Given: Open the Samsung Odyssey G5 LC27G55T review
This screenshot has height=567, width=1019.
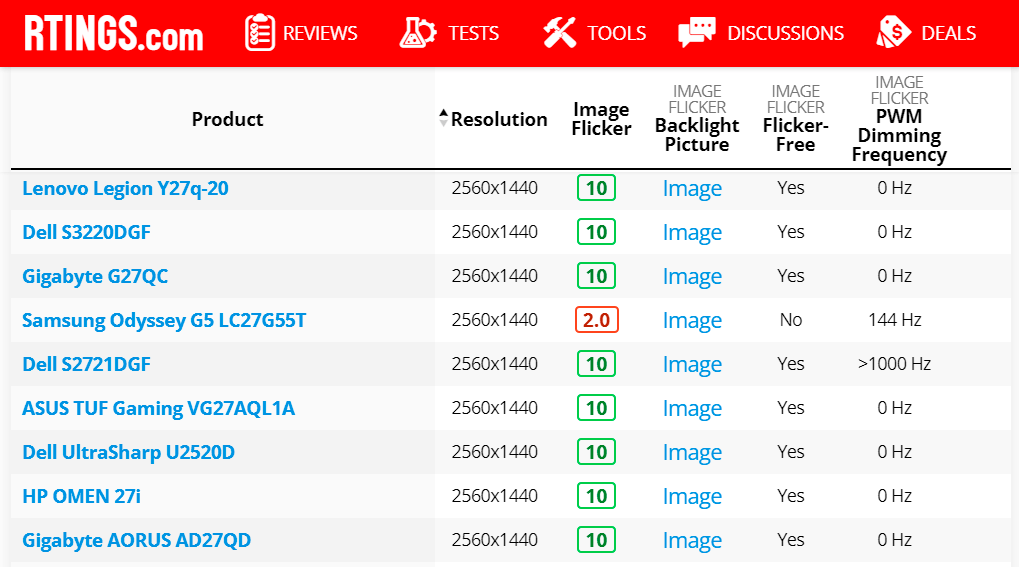Looking at the screenshot, I should (164, 321).
